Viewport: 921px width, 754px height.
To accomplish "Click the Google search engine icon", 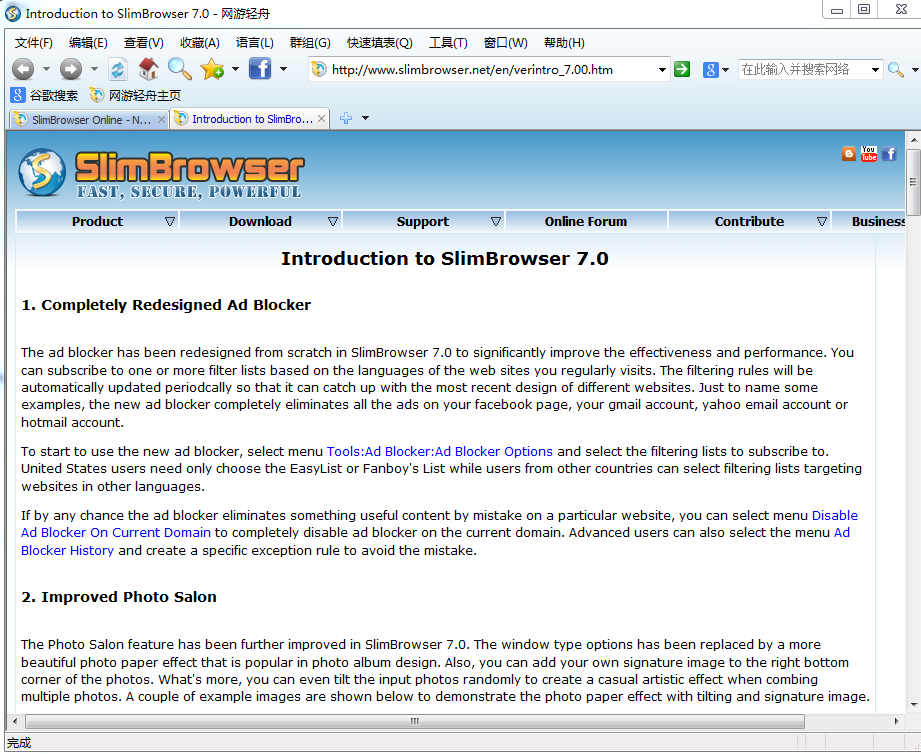I will pos(711,70).
